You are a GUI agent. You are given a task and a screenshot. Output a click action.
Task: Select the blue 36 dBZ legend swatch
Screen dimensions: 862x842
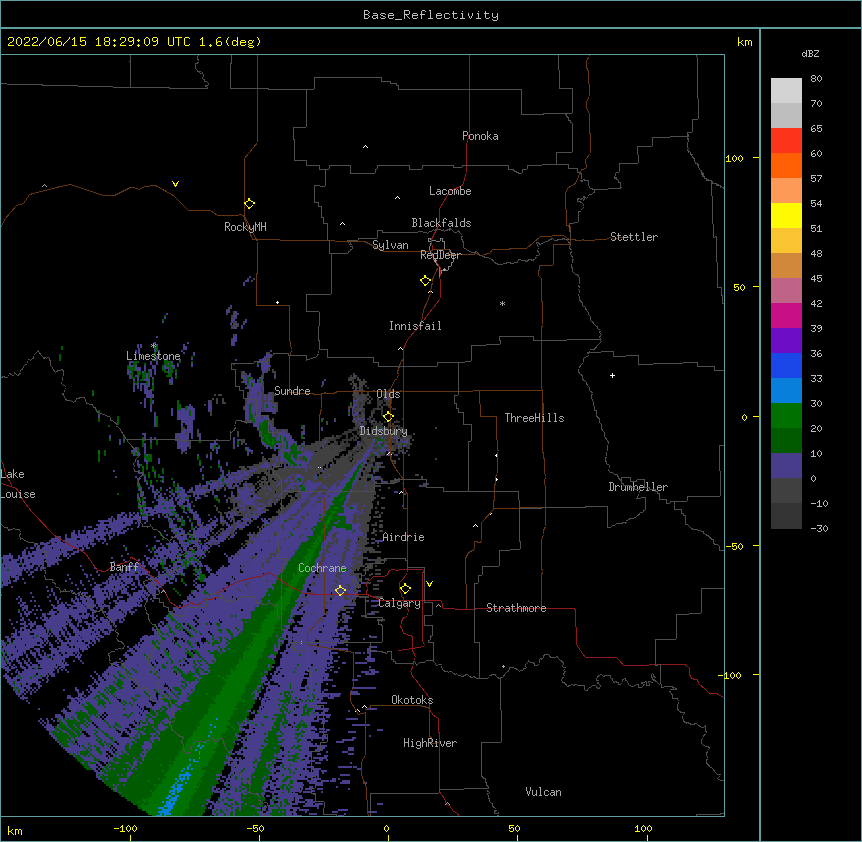(x=786, y=365)
